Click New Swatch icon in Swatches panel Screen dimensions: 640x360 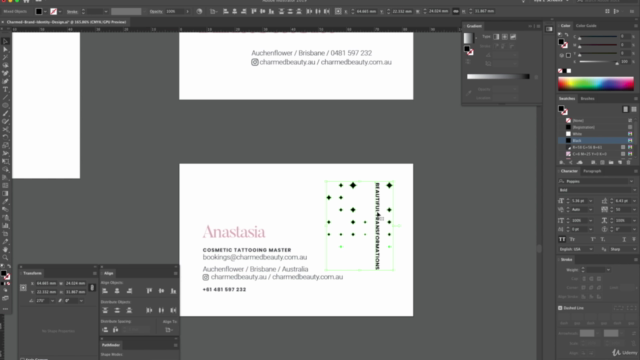pos(620,162)
